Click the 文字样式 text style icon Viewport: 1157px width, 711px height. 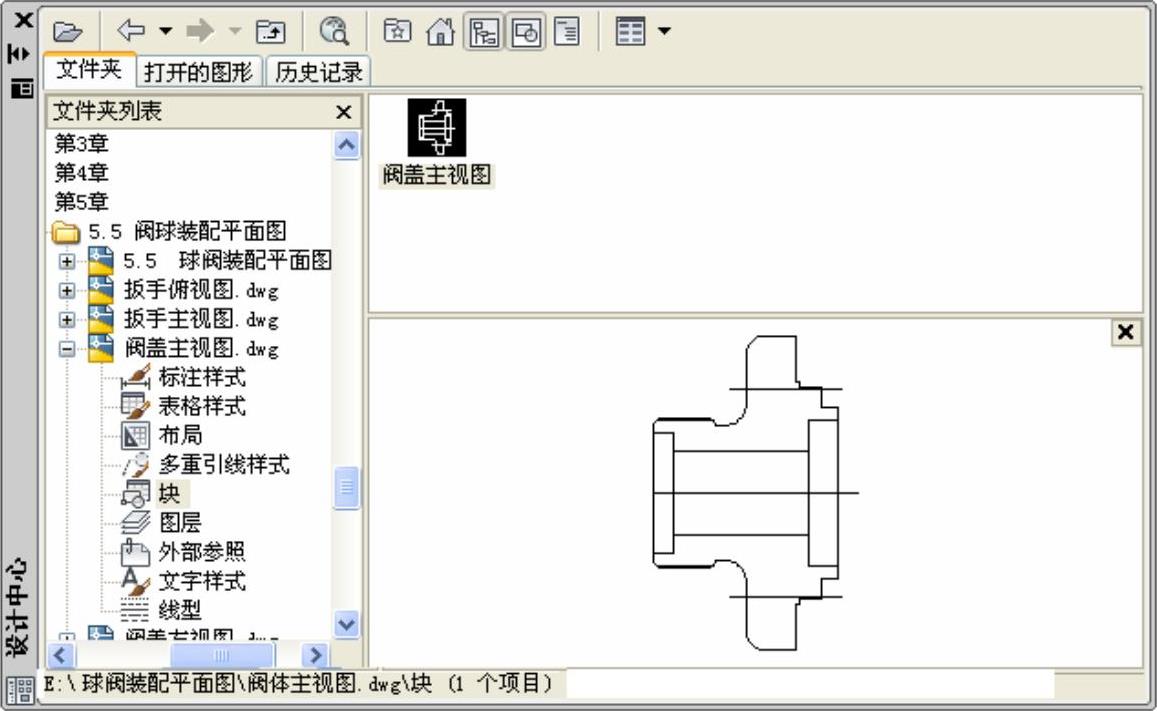click(135, 580)
